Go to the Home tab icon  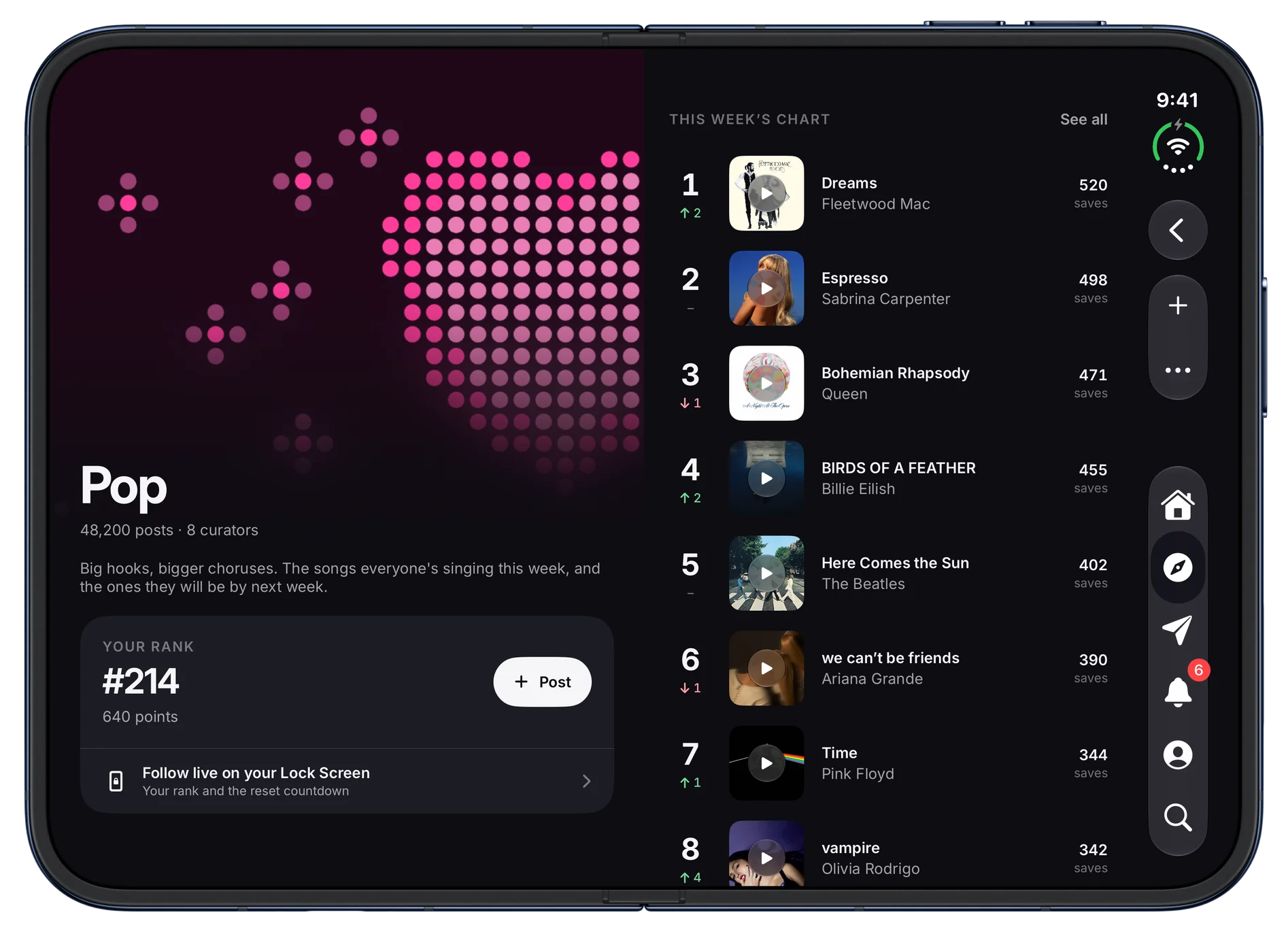click(1177, 505)
